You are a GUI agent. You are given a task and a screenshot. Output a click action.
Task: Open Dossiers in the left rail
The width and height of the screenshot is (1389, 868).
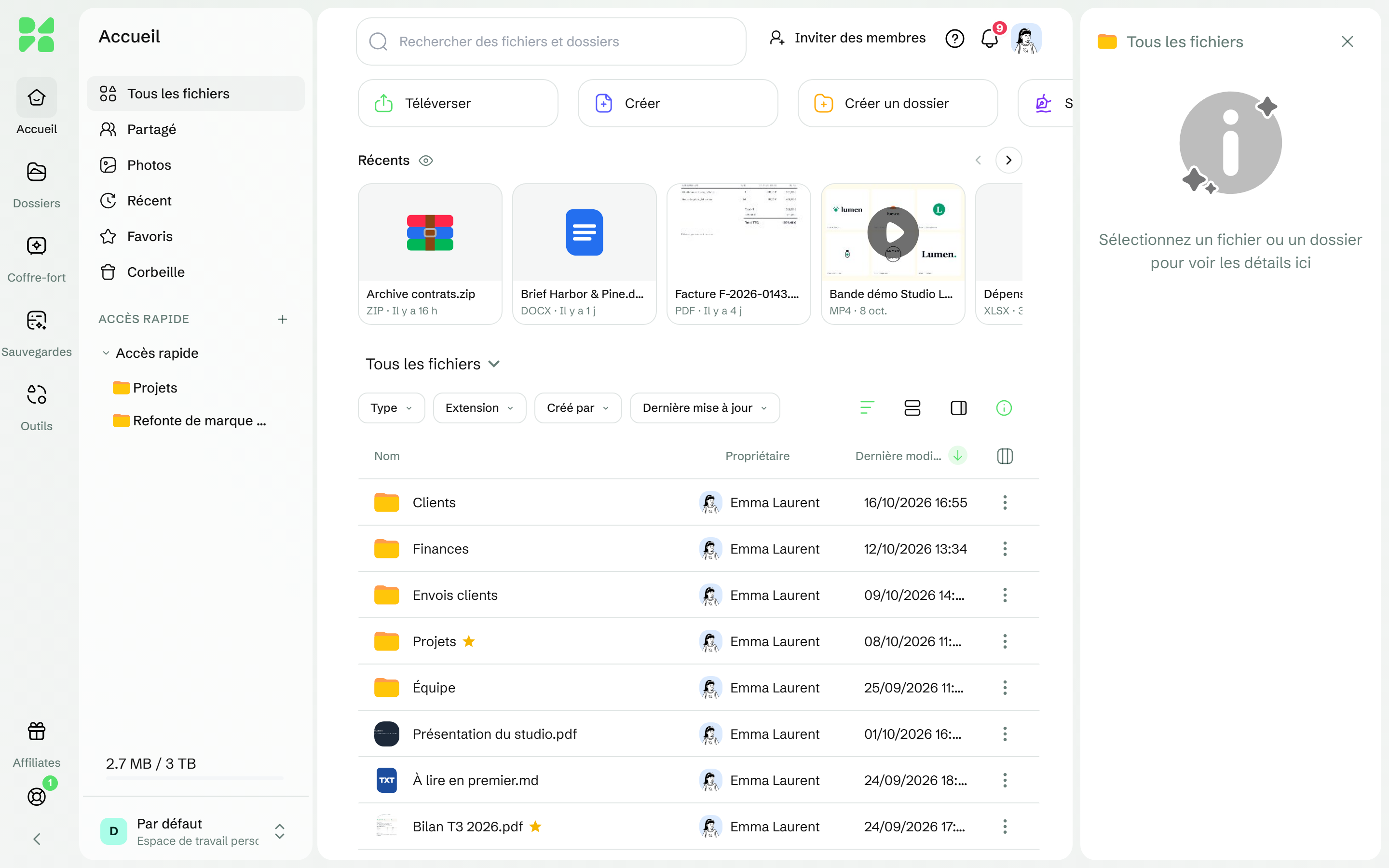click(36, 184)
